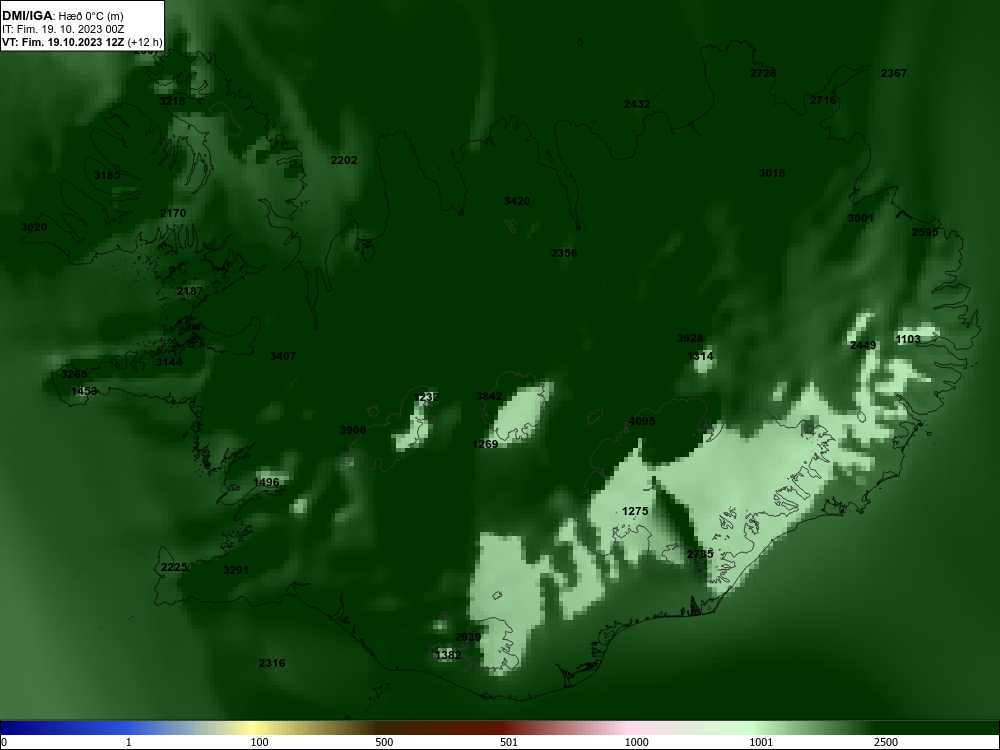Select the 1382 value label
Screen dimensions: 1000x750
[x=448, y=655]
